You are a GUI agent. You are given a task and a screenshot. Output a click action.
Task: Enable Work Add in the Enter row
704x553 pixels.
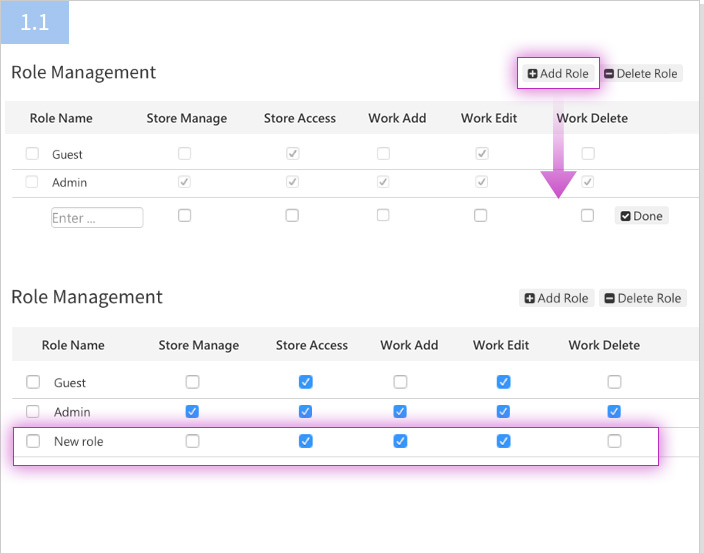pyautogui.click(x=383, y=215)
